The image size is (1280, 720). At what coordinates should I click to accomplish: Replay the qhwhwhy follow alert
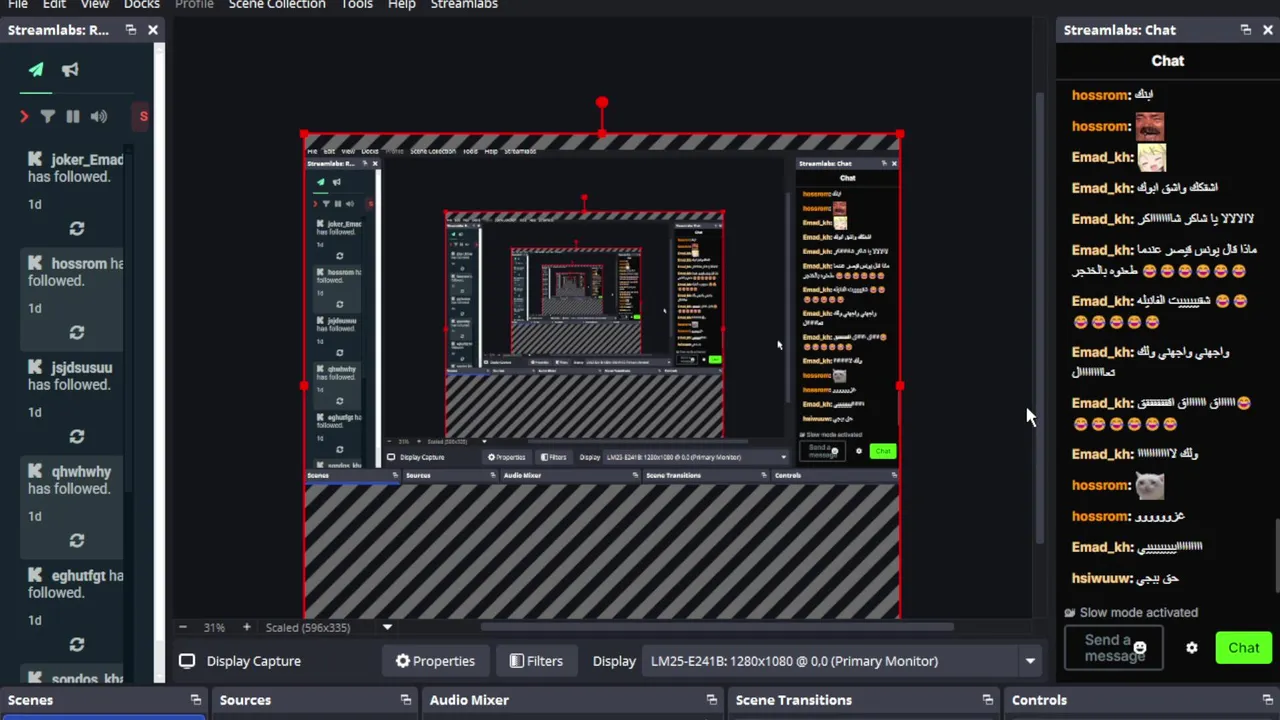(x=77, y=541)
